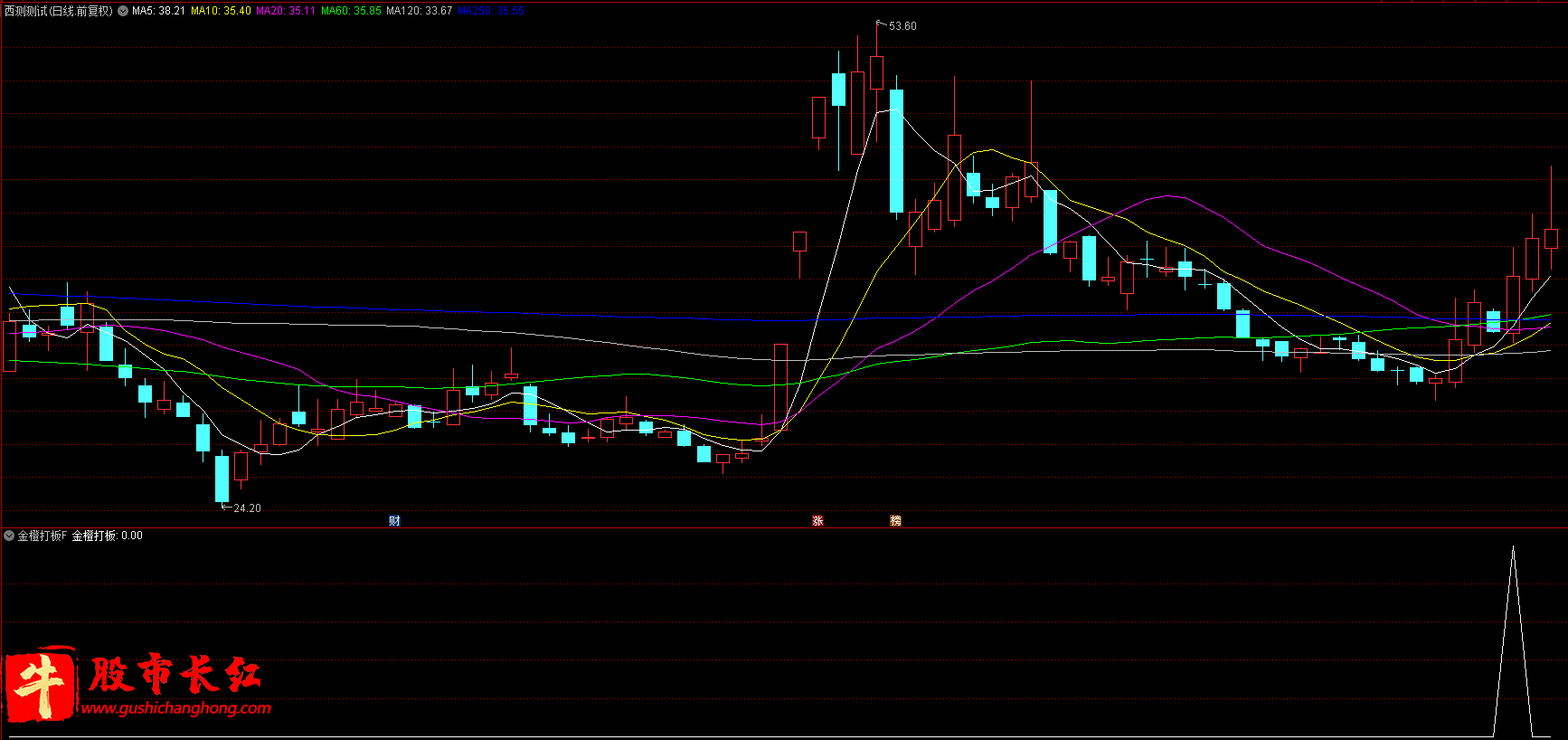1568x740 pixels.
Task: Click the 53.60 high price label
Action: coord(902,26)
